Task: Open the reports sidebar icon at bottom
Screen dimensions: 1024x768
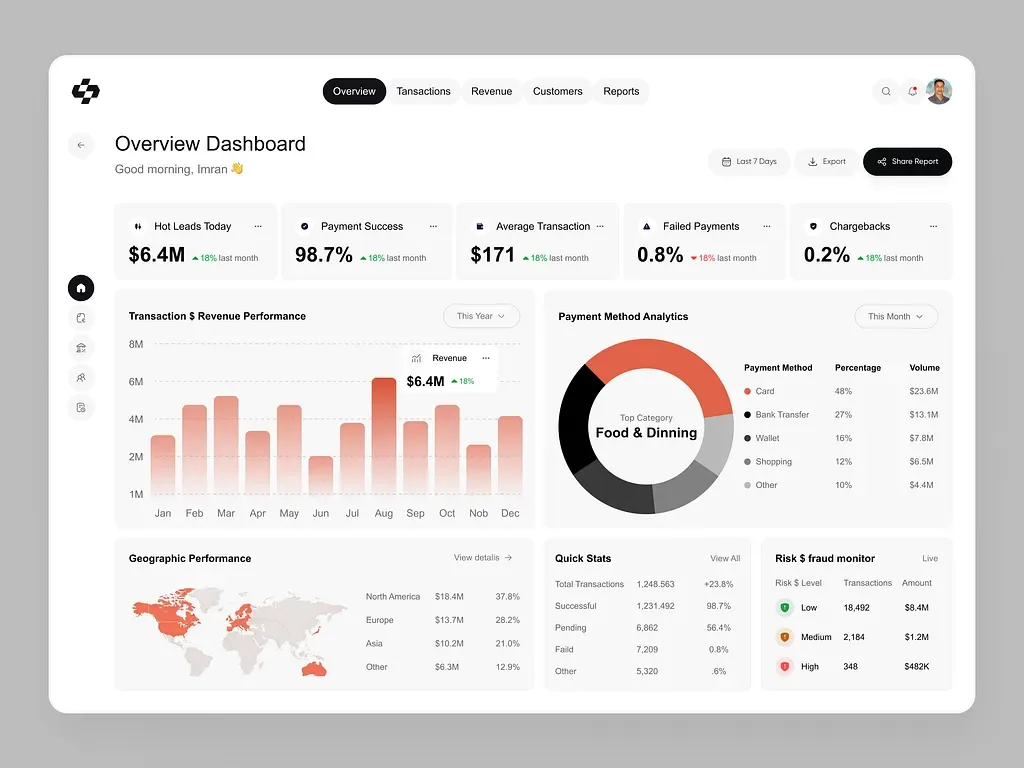Action: click(81, 408)
